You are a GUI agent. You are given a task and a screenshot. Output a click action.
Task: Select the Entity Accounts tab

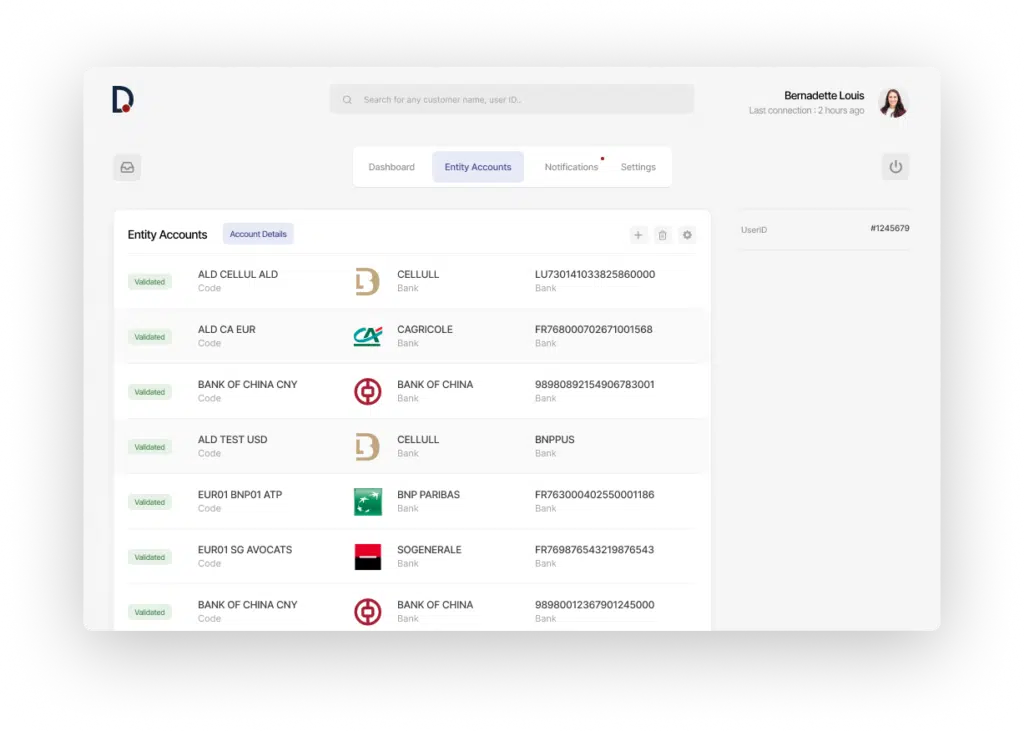click(x=478, y=167)
